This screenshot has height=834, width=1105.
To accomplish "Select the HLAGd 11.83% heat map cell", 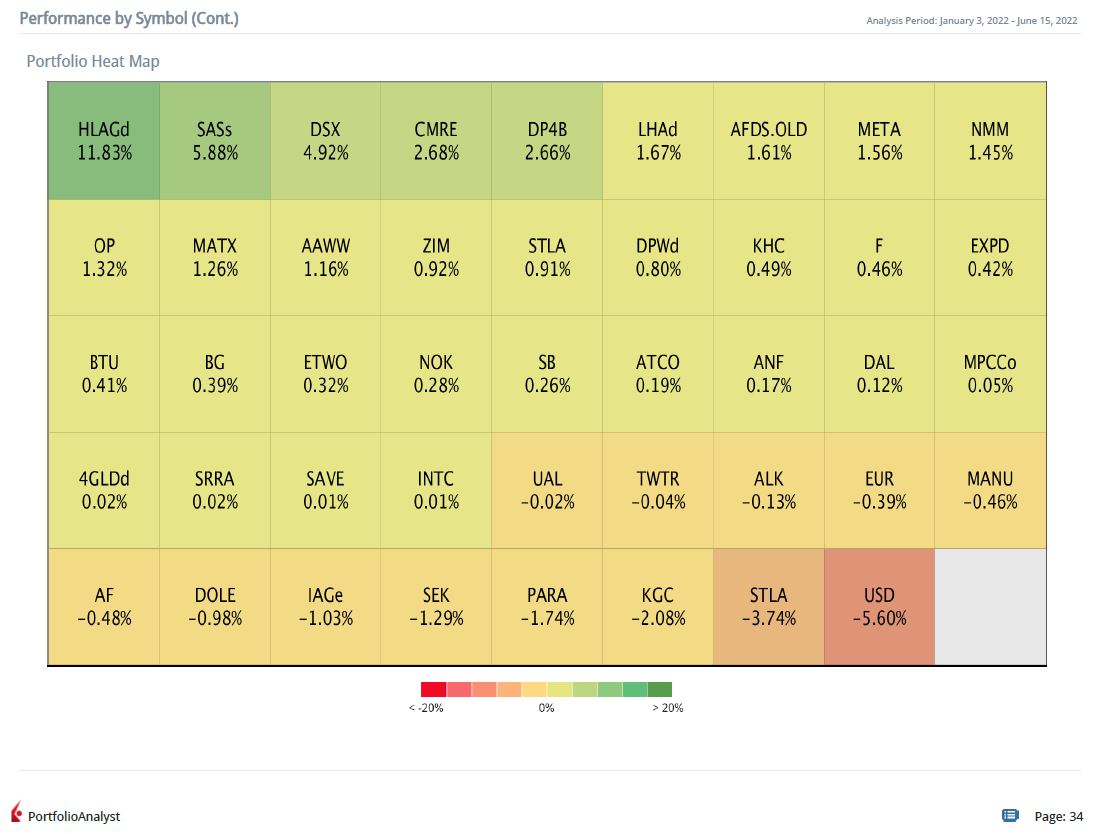I will [x=104, y=141].
